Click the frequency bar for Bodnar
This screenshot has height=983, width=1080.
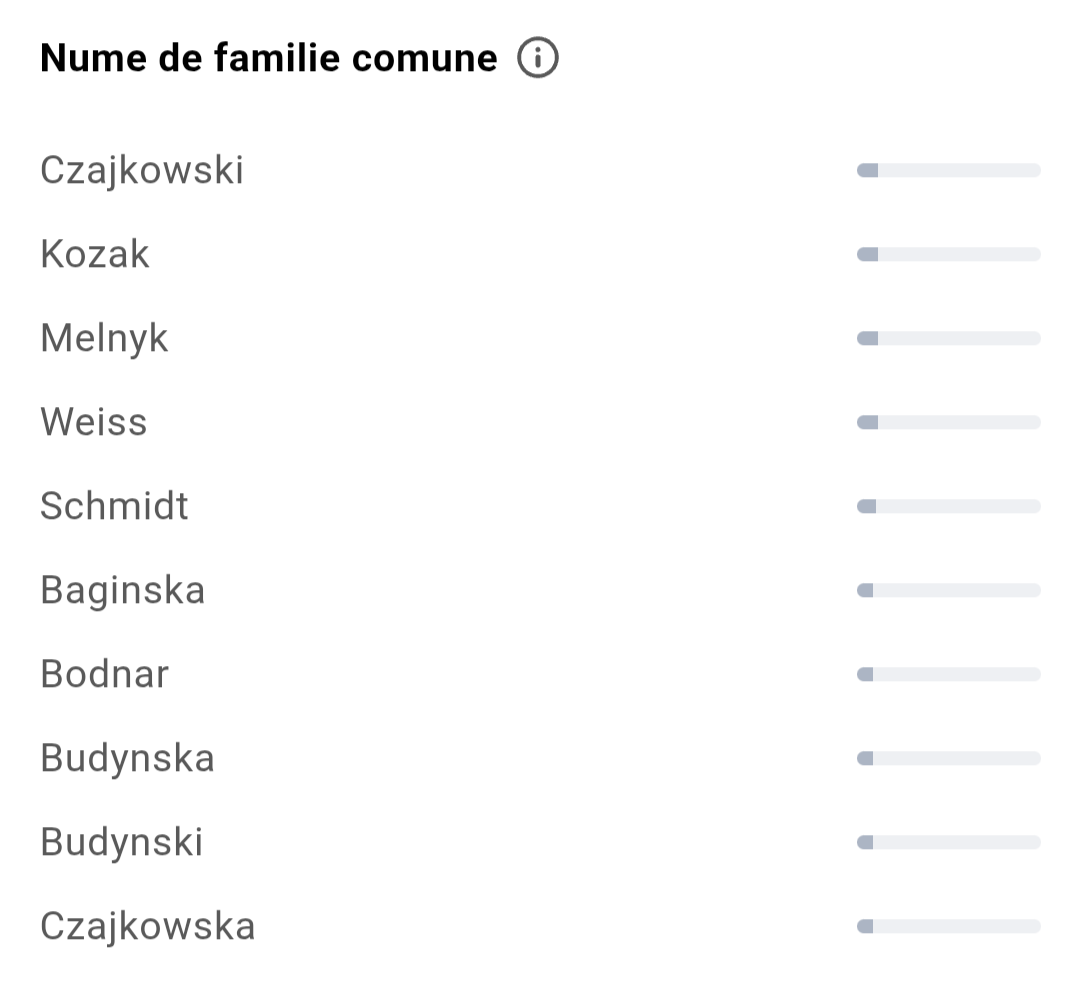pos(948,674)
